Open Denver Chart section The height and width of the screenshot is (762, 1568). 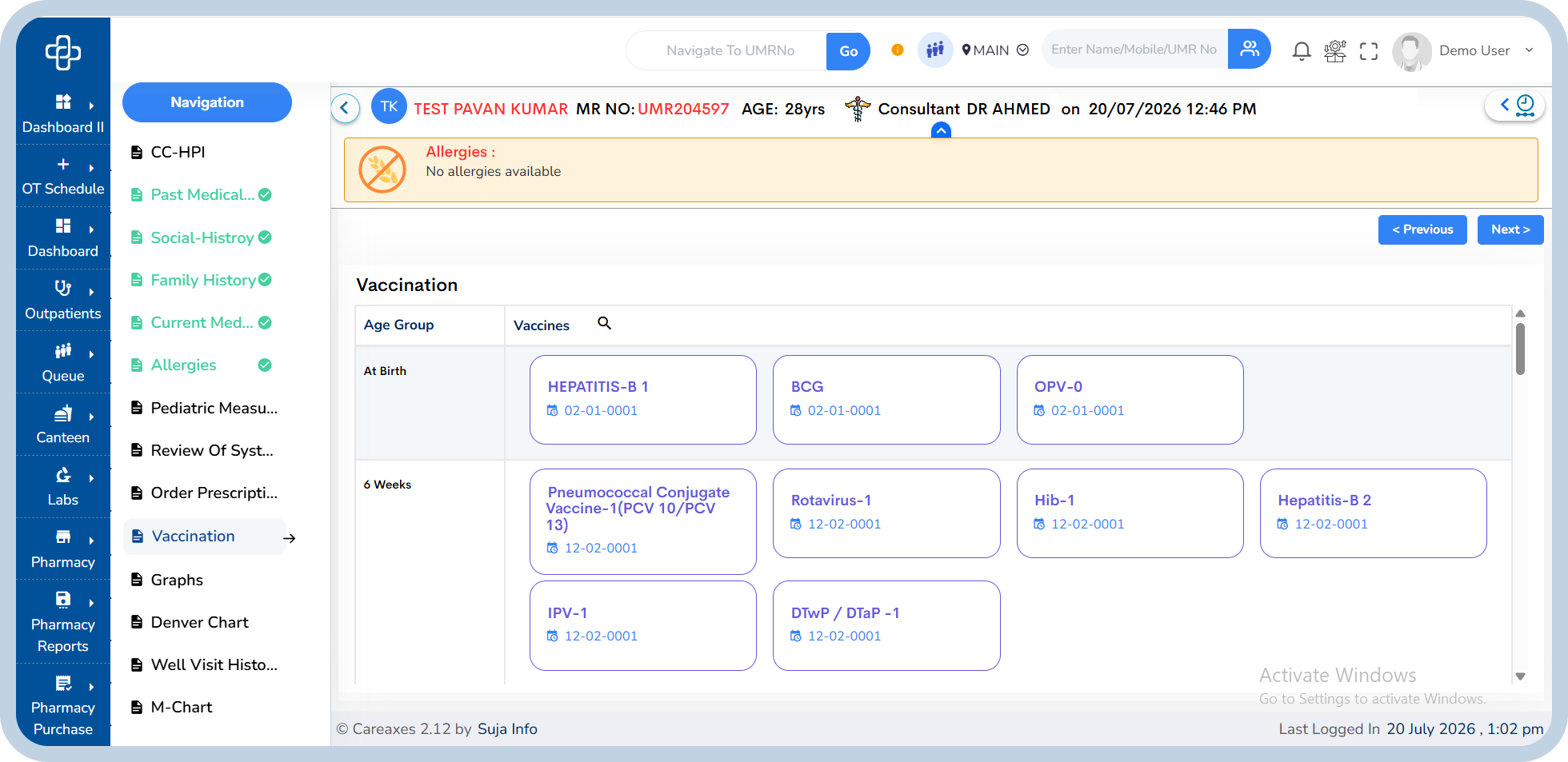190,622
